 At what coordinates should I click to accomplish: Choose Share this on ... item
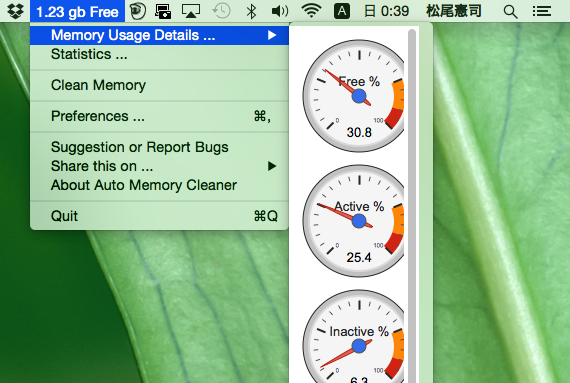coord(160,166)
